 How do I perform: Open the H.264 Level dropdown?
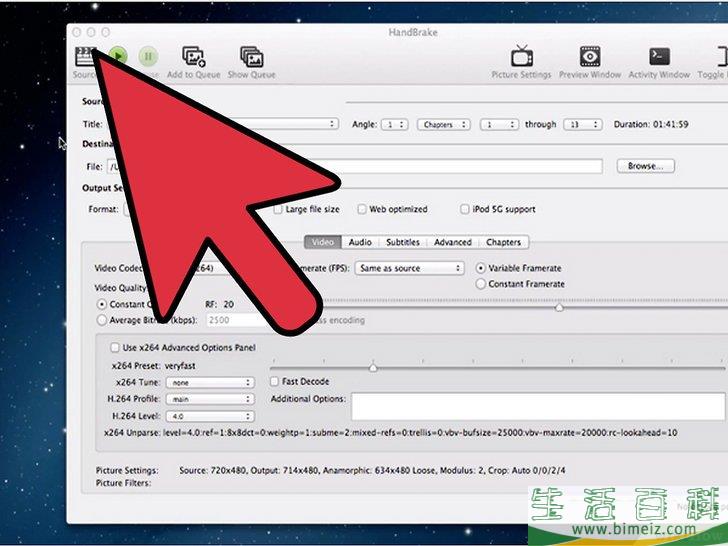[x=210, y=416]
